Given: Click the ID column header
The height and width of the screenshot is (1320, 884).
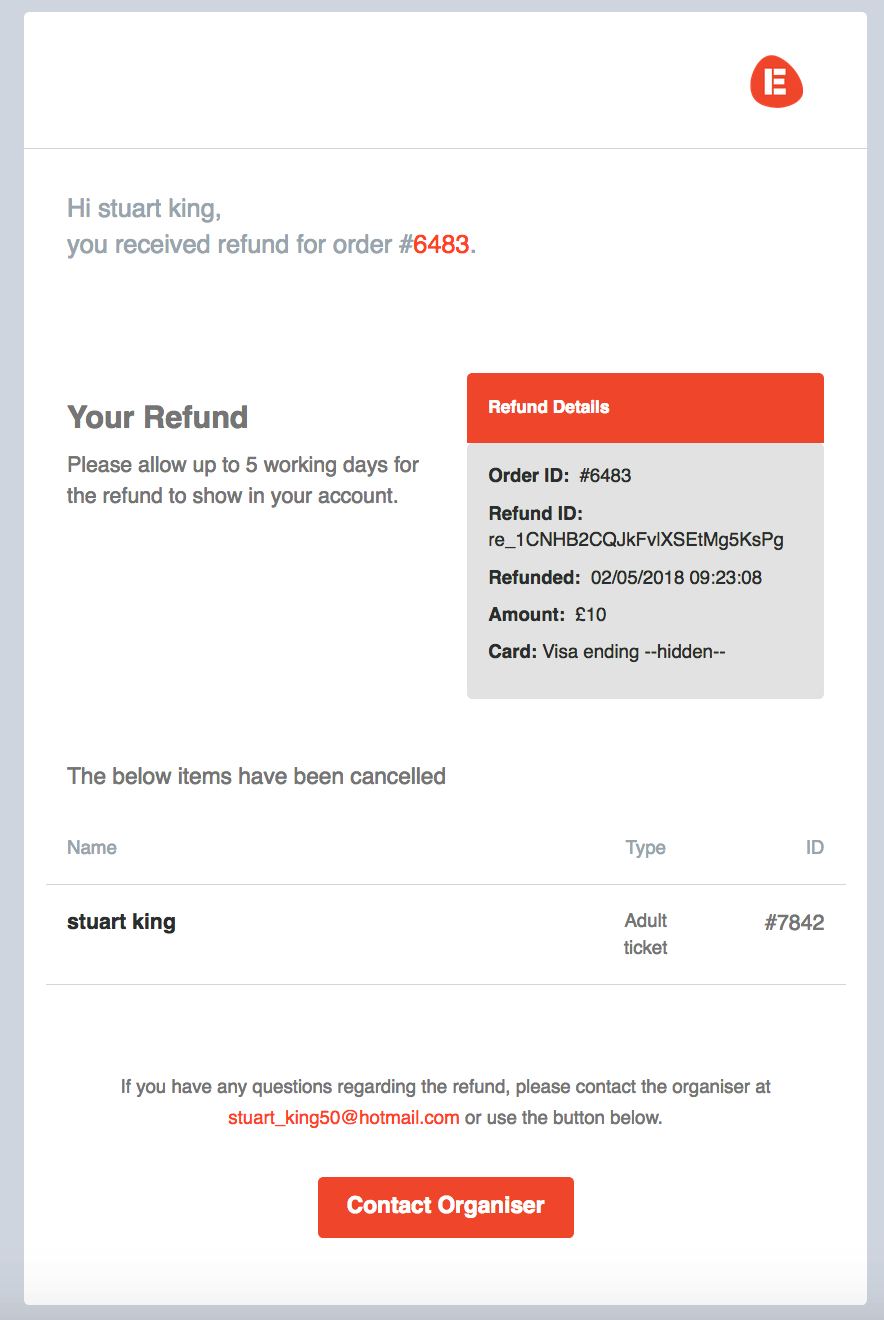Looking at the screenshot, I should [x=814, y=848].
